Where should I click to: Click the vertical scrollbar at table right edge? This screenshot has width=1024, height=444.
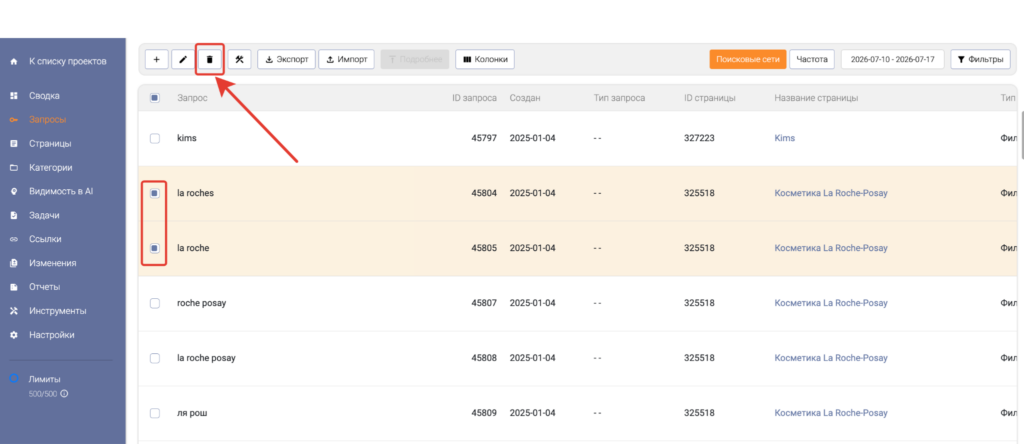pyautogui.click(x=1021, y=135)
